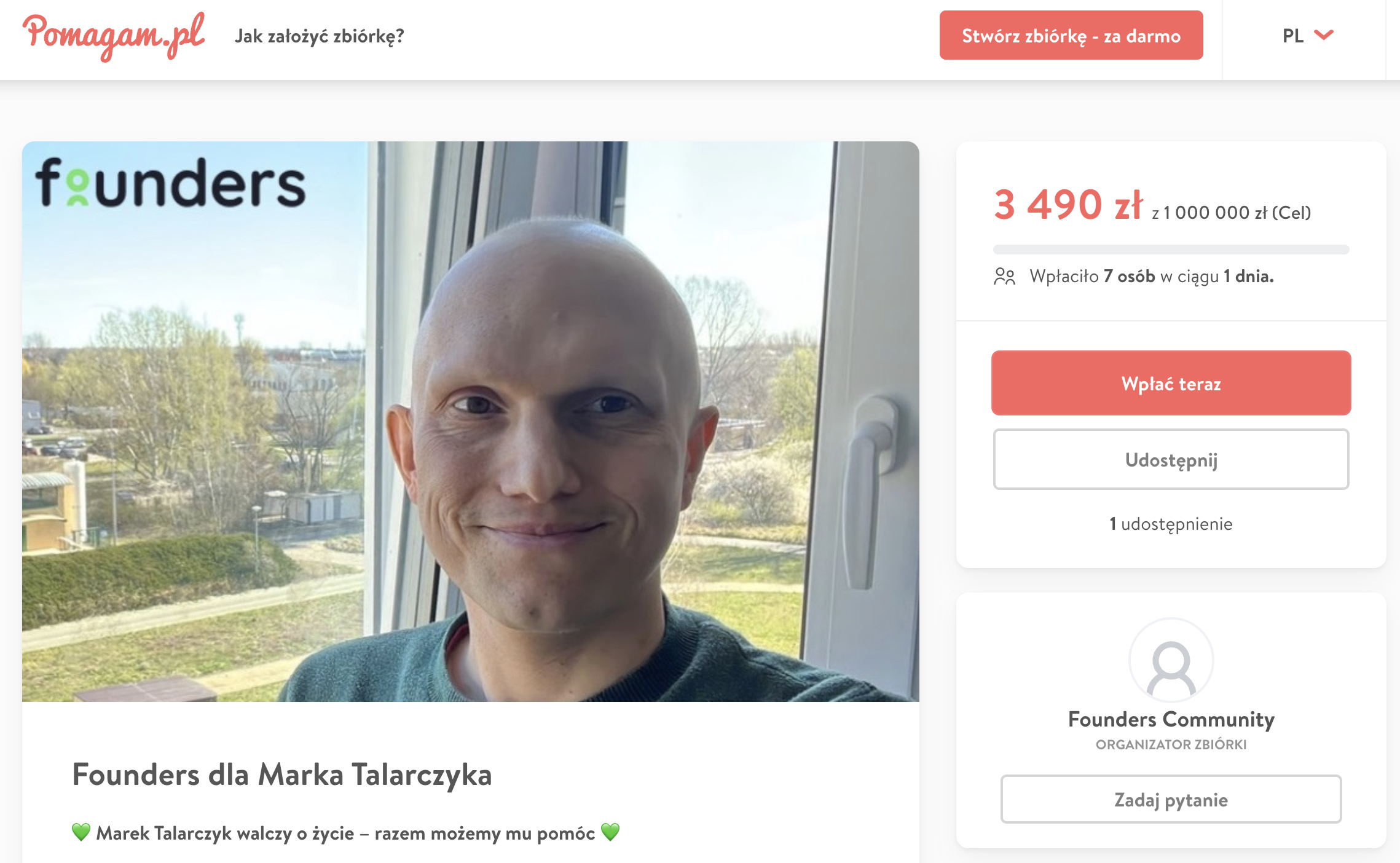Click the right green heart emoji
The width and height of the screenshot is (1400, 863).
coord(610,832)
